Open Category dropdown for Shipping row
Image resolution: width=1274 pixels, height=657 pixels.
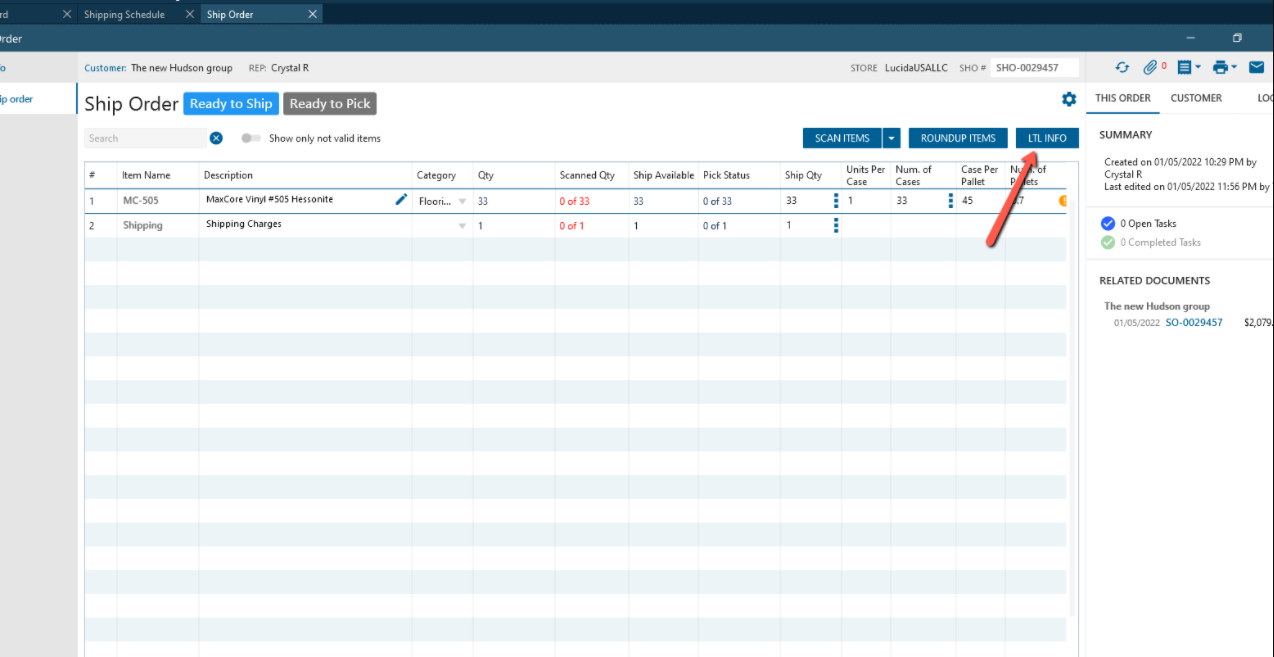click(x=462, y=226)
